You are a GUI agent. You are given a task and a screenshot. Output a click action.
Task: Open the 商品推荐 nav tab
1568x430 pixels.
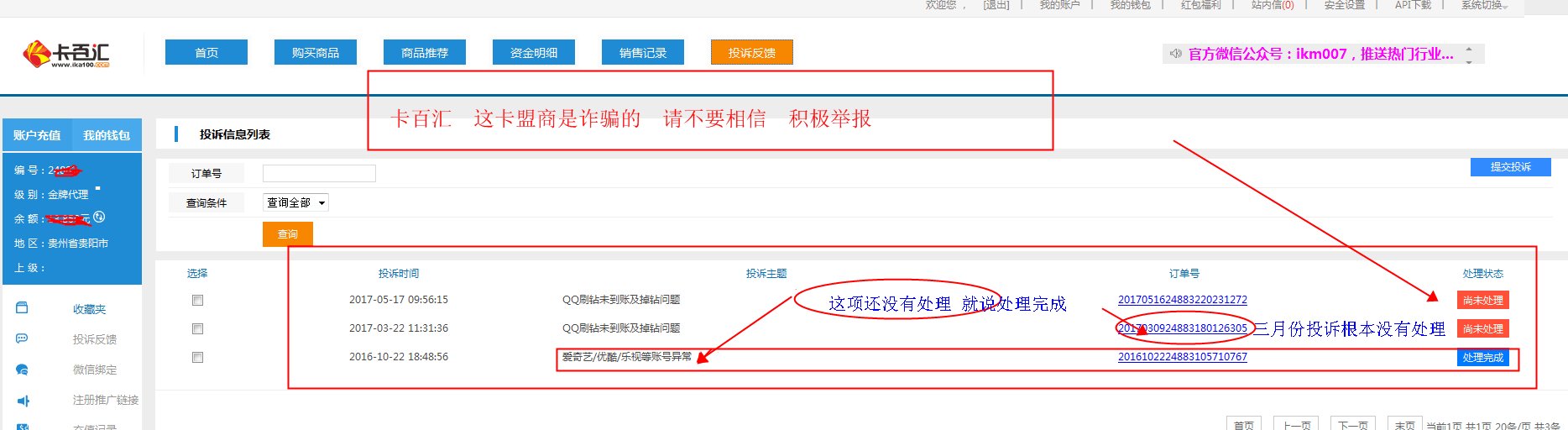pyautogui.click(x=425, y=53)
